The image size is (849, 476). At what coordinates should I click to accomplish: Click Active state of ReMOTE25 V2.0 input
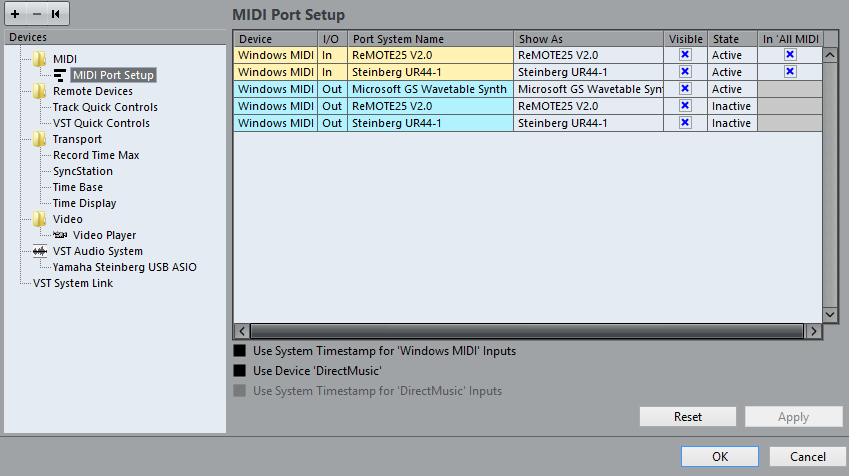pos(732,55)
